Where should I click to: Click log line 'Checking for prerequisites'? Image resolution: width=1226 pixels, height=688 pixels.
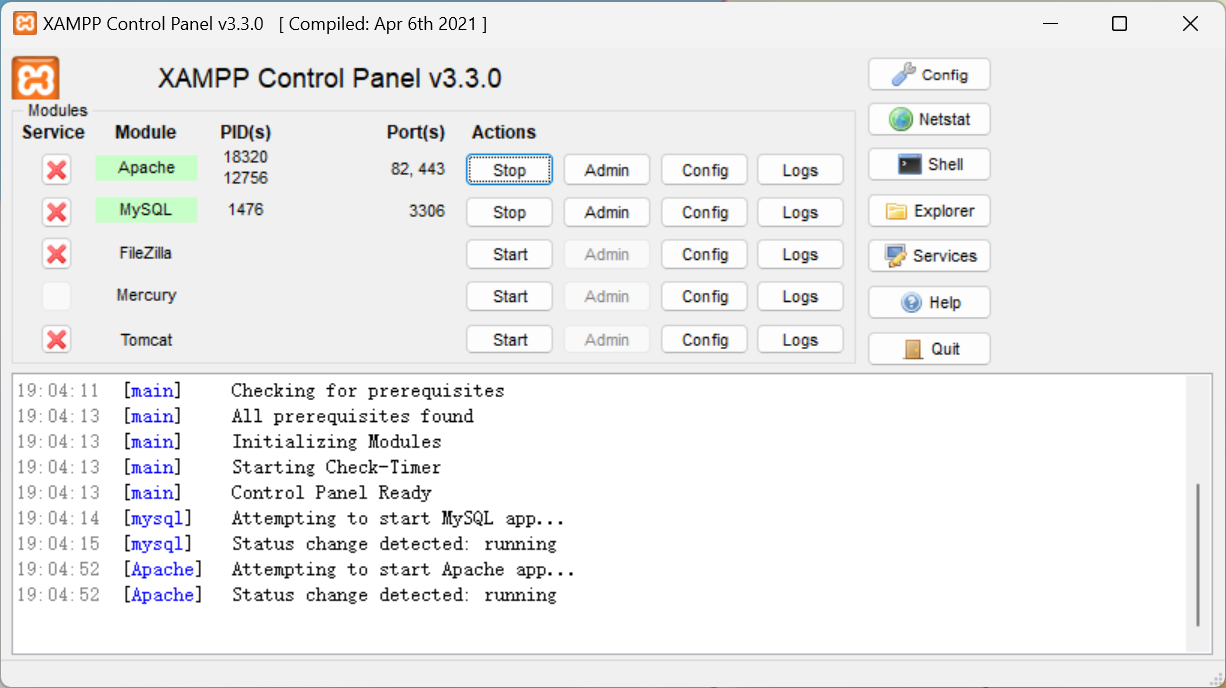click(x=367, y=391)
